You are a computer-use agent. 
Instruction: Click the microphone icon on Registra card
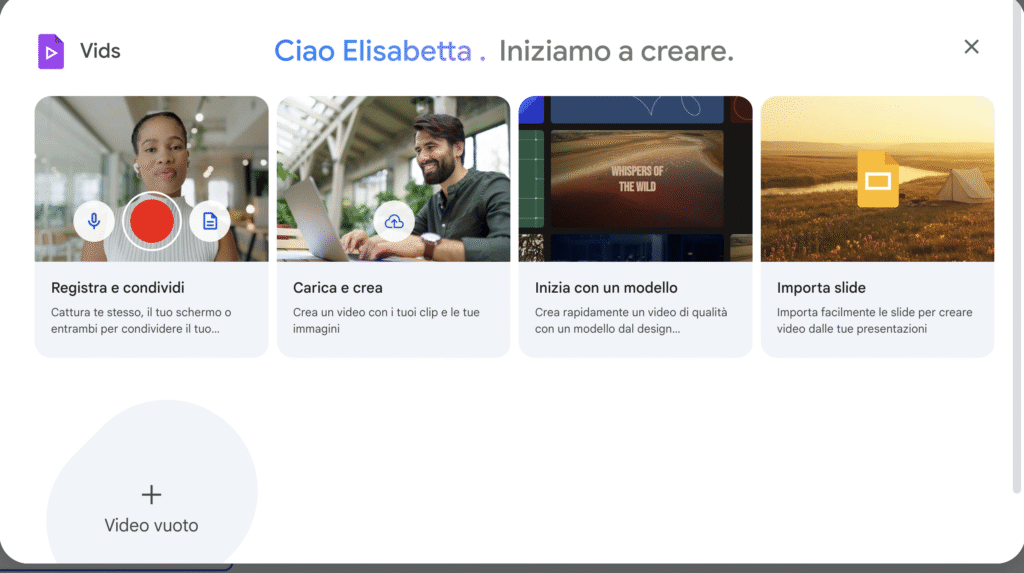pyautogui.click(x=94, y=221)
